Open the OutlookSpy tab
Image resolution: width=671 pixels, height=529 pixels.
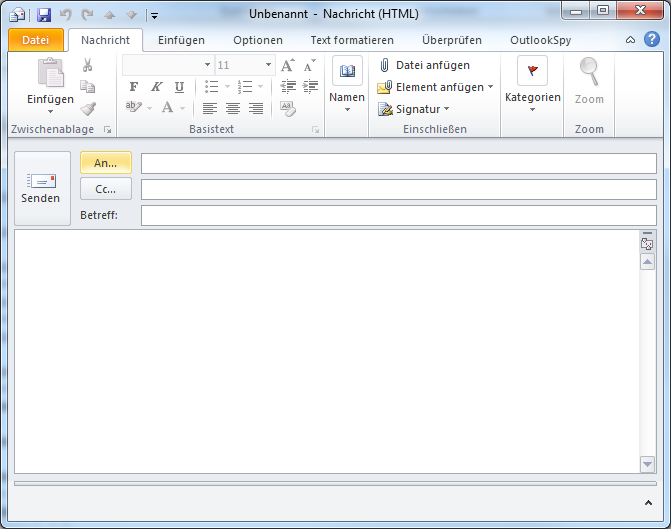[x=540, y=40]
